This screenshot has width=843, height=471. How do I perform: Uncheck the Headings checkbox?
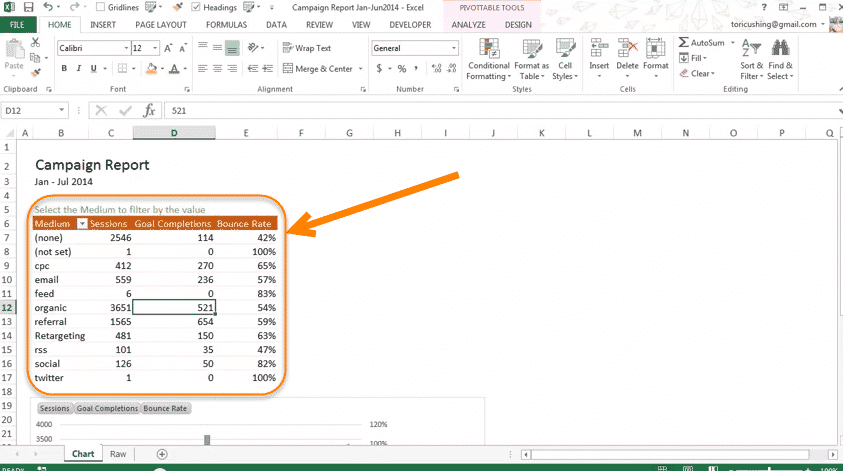point(195,7)
